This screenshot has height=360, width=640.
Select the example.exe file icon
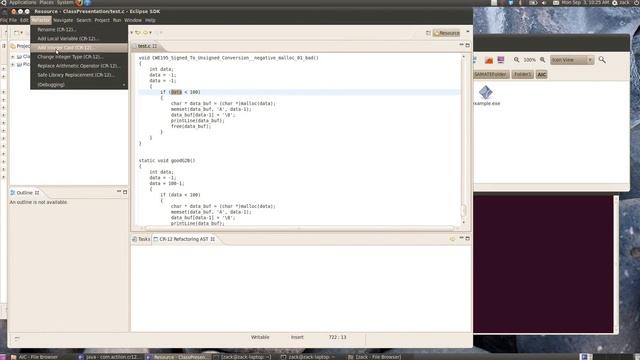tap(486, 92)
